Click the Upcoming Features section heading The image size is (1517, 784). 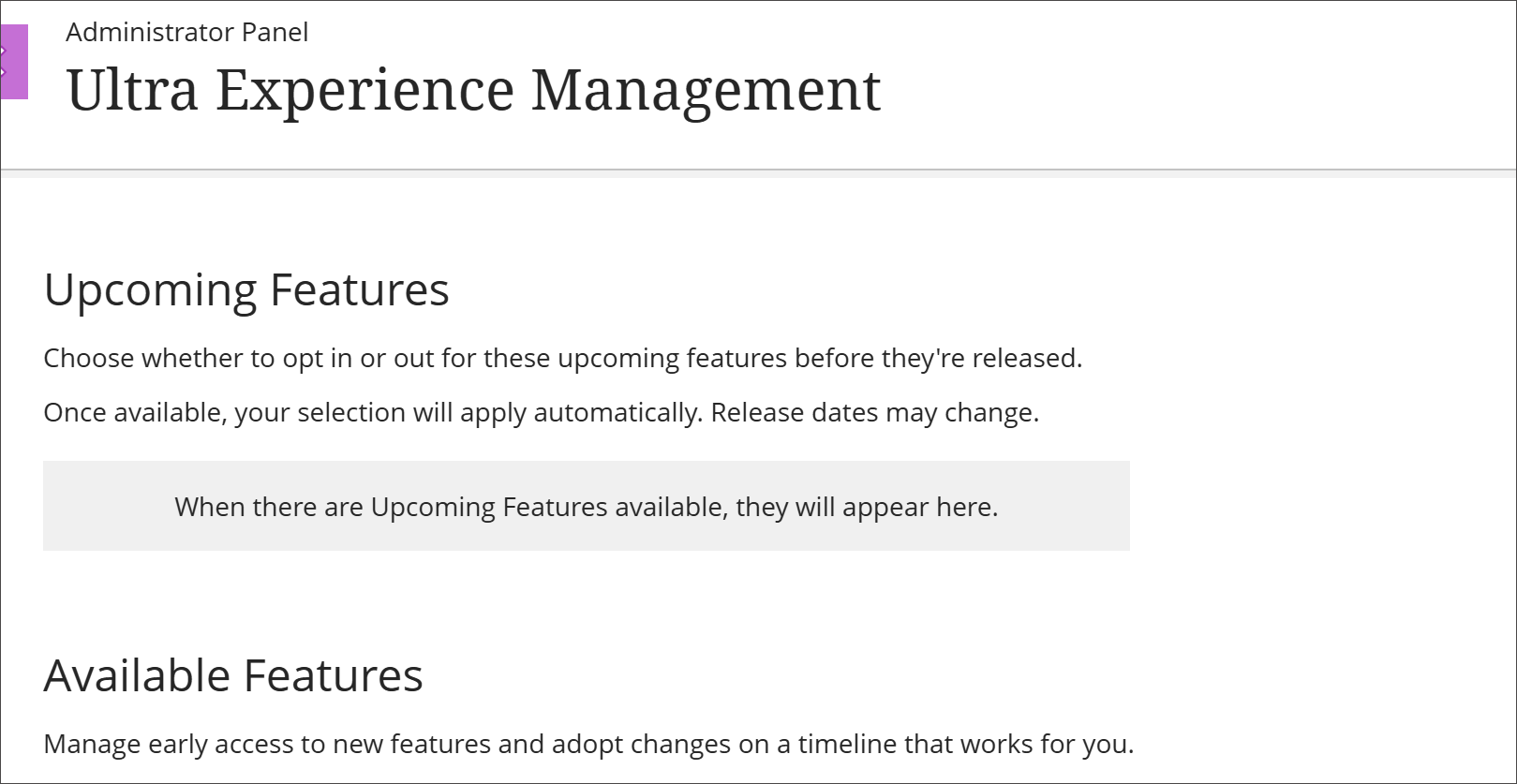coord(246,290)
